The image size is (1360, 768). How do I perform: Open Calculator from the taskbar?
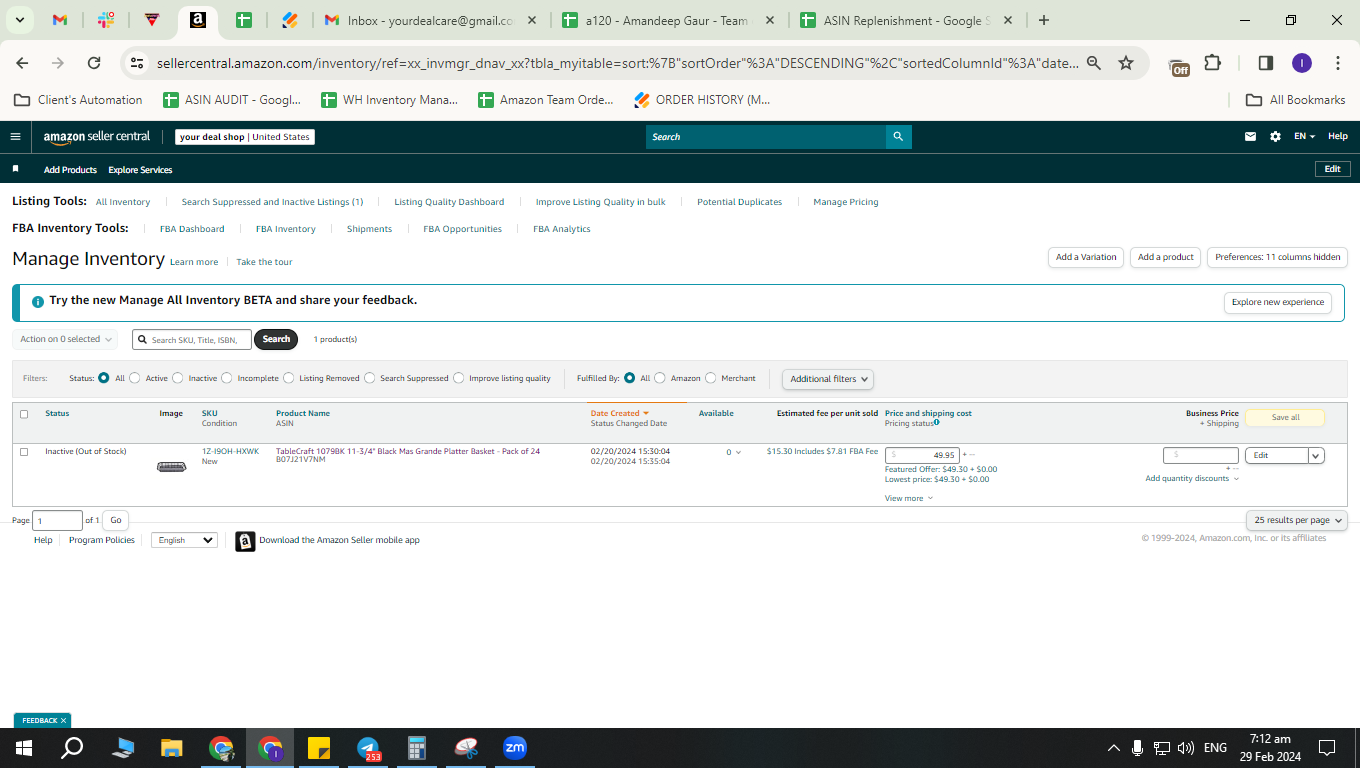pos(417,748)
